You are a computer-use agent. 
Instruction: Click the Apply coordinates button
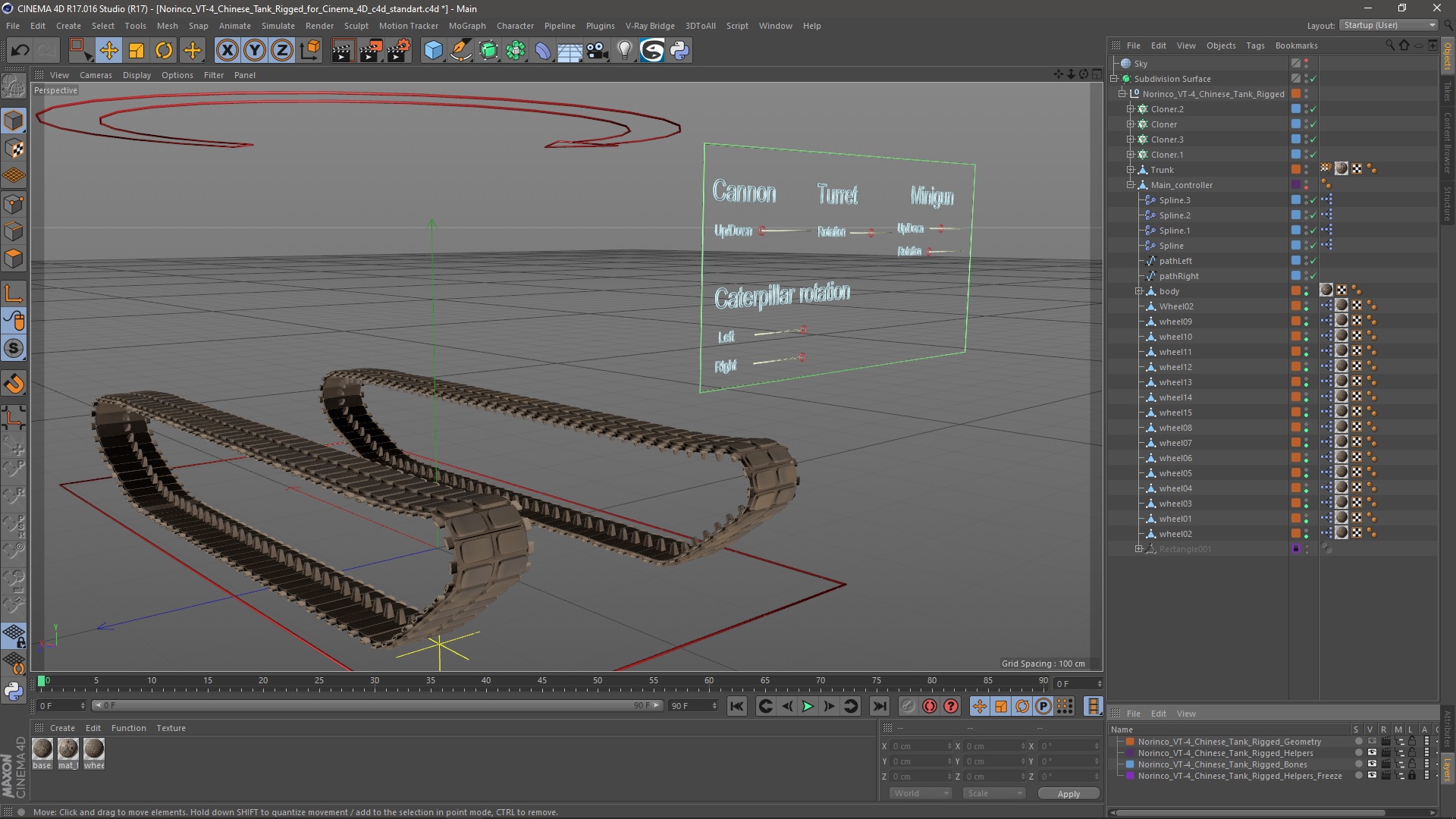(1068, 794)
